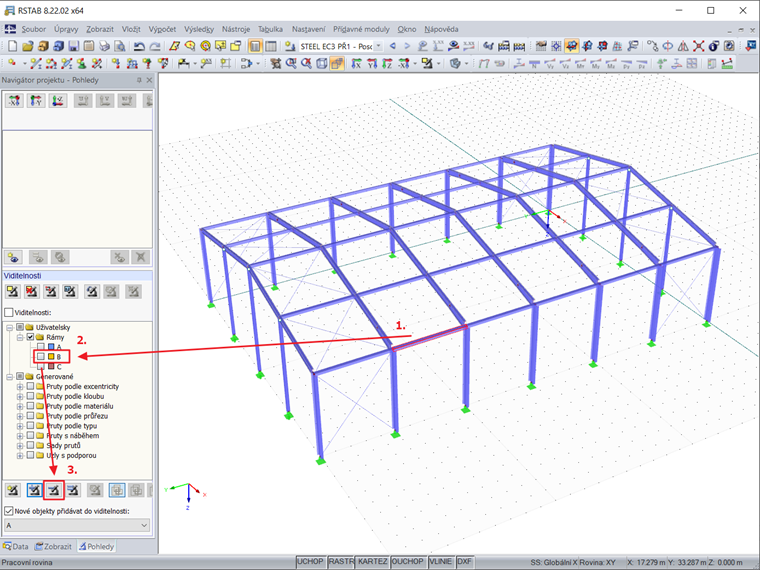Check Sady prutů checkbox

pos(30,445)
